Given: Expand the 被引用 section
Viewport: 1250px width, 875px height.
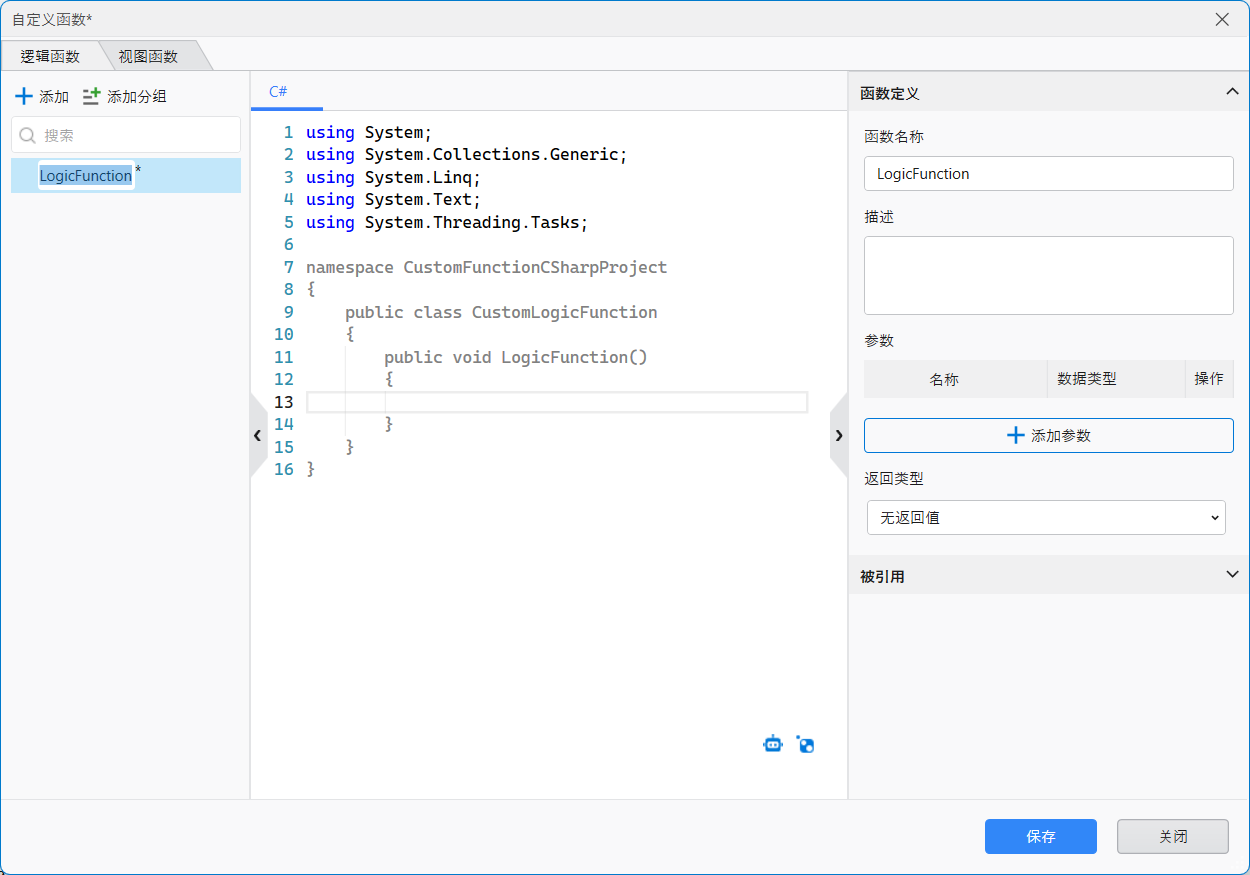Looking at the screenshot, I should (1232, 575).
